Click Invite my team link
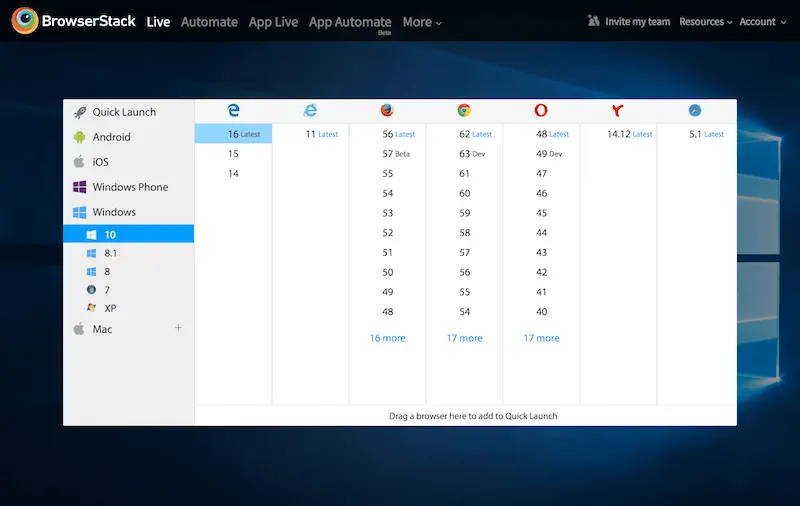This screenshot has width=800, height=506. tap(637, 21)
